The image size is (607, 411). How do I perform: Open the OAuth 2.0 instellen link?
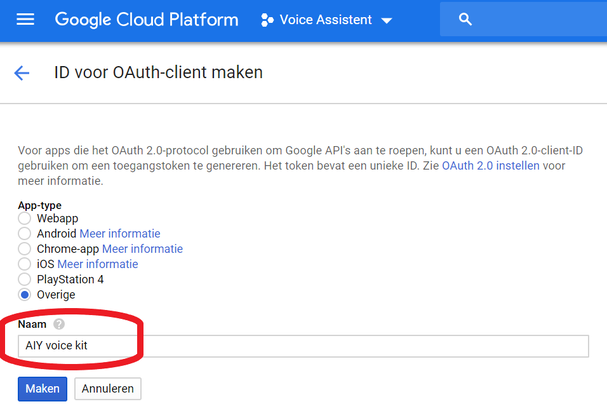click(x=490, y=166)
